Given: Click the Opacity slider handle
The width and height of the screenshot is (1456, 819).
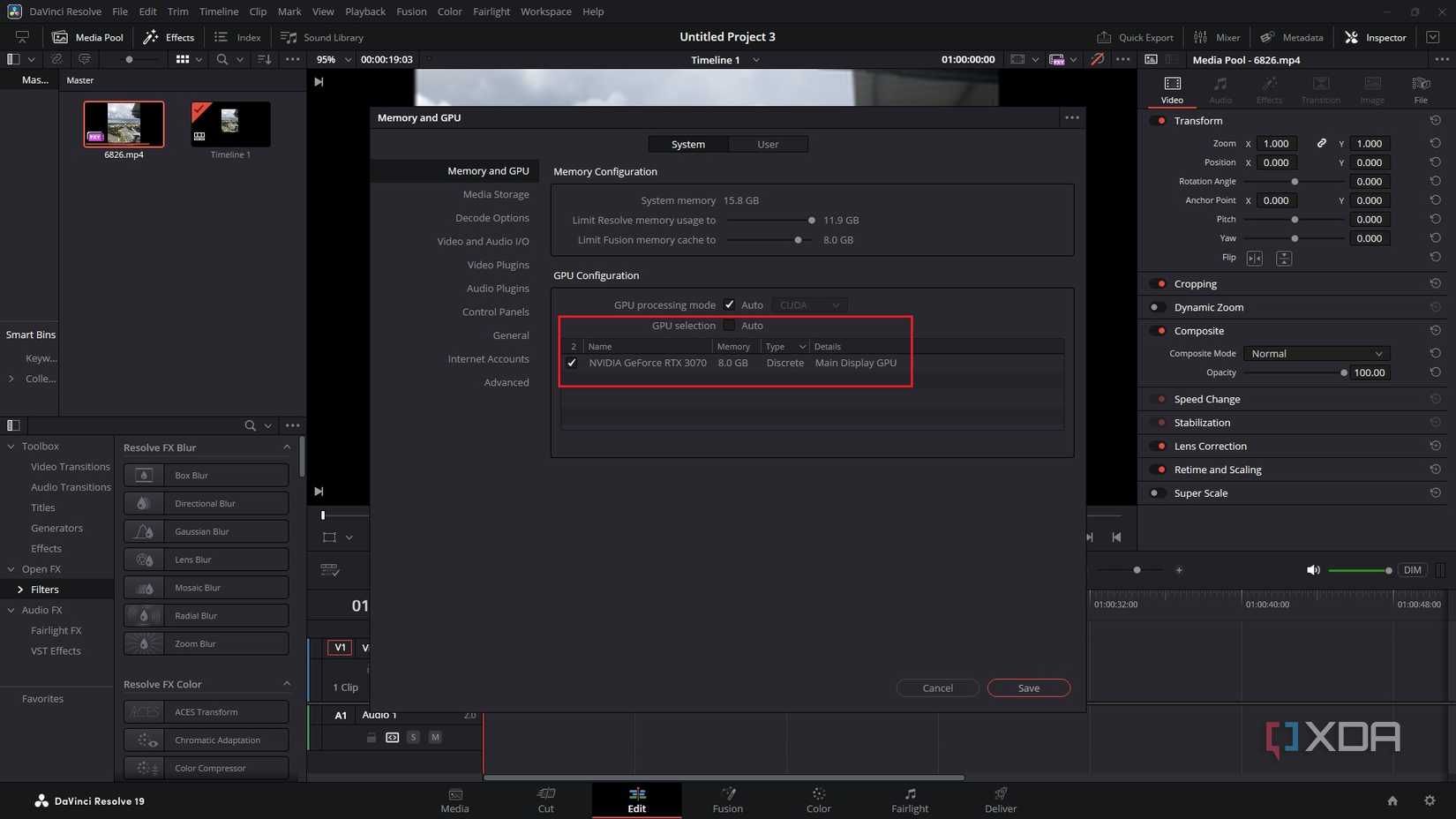Looking at the screenshot, I should click(x=1342, y=372).
